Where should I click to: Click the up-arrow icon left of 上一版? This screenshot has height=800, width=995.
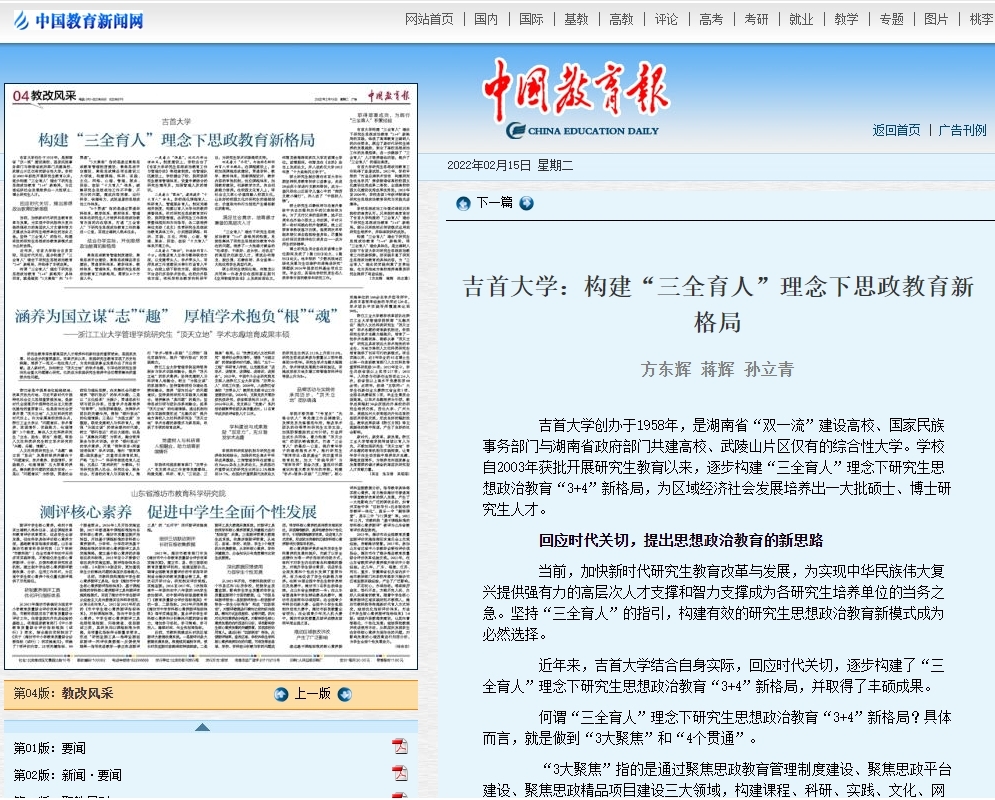(x=281, y=694)
